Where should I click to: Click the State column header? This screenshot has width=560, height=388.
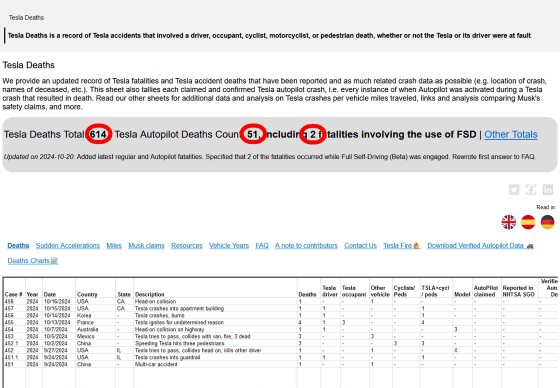click(124, 294)
